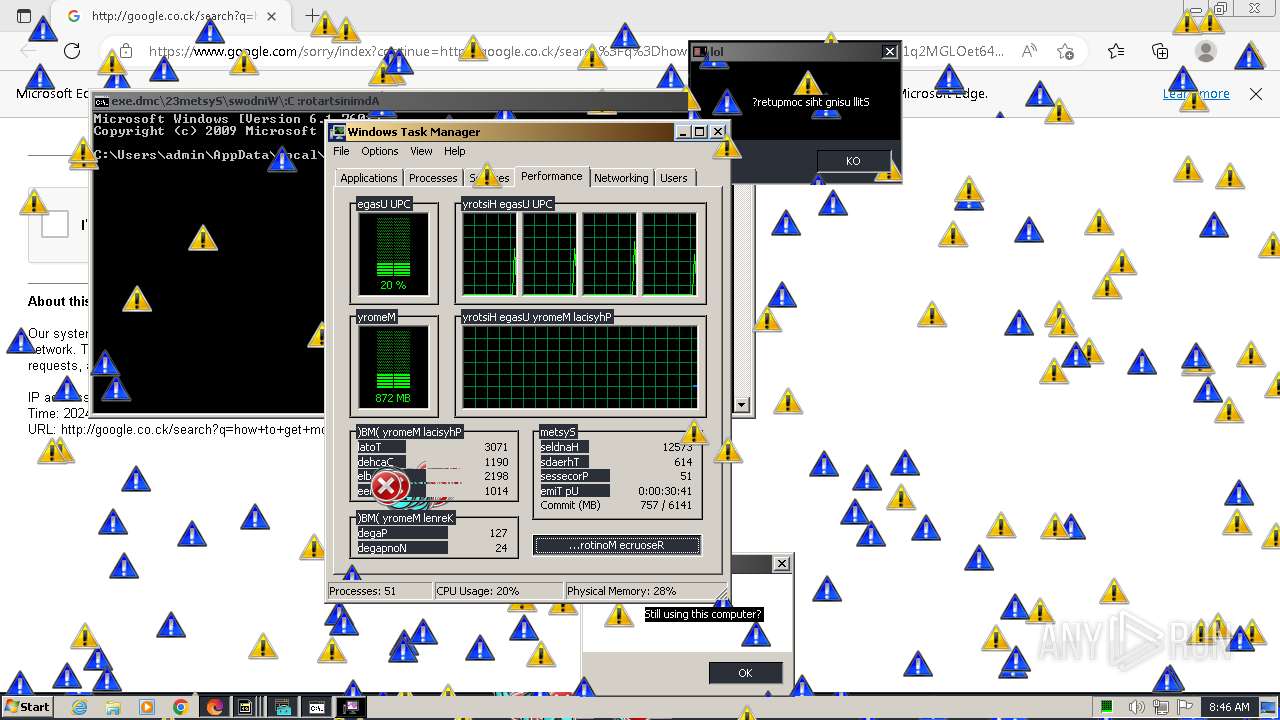Launch Windows Media Player from taskbar

pyautogui.click(x=147, y=707)
